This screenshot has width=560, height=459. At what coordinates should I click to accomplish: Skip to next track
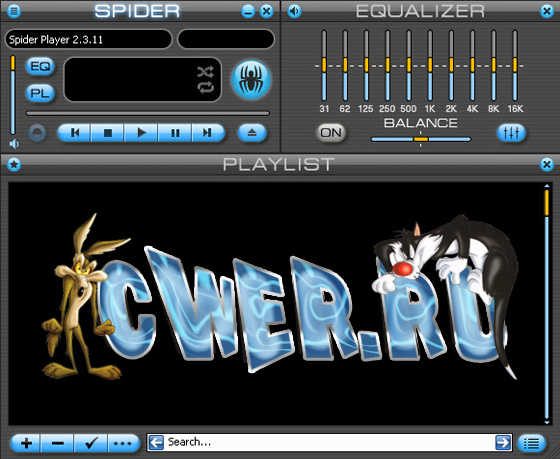click(208, 133)
